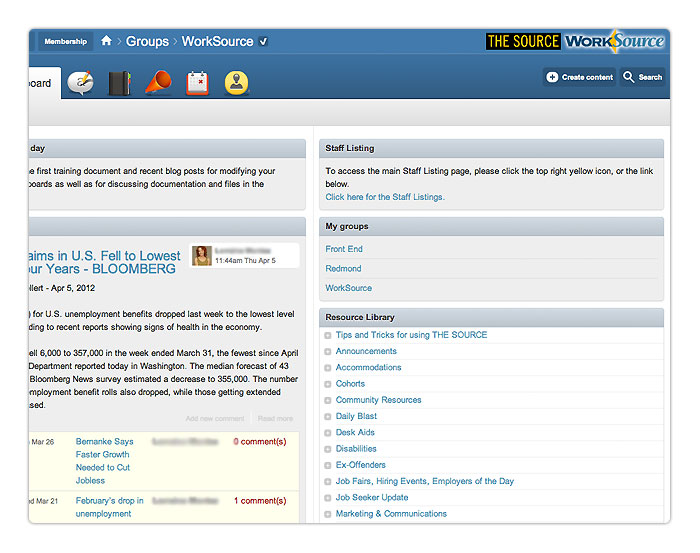Open the WorkSource group under My groups

[349, 288]
